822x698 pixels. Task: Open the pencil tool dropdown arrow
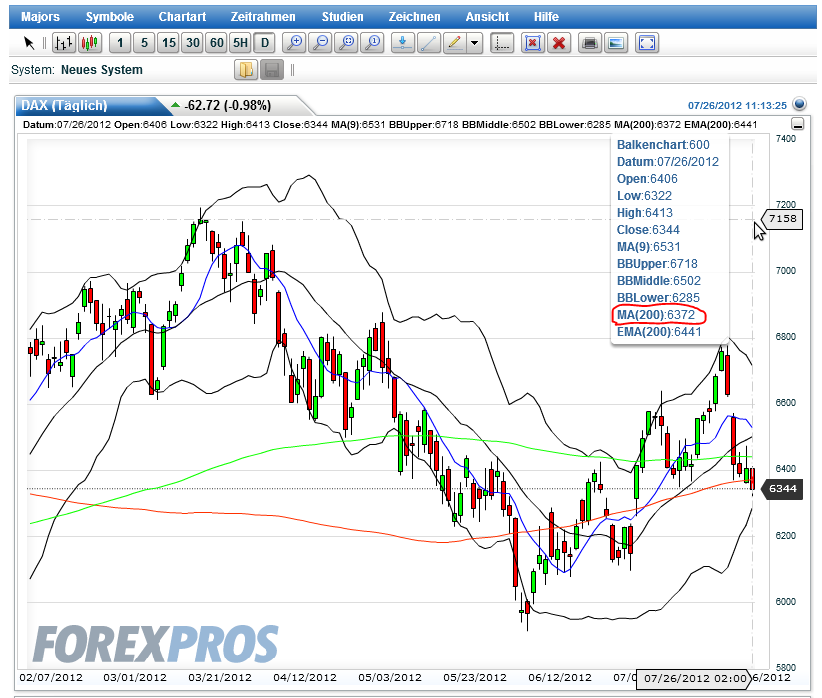point(476,43)
